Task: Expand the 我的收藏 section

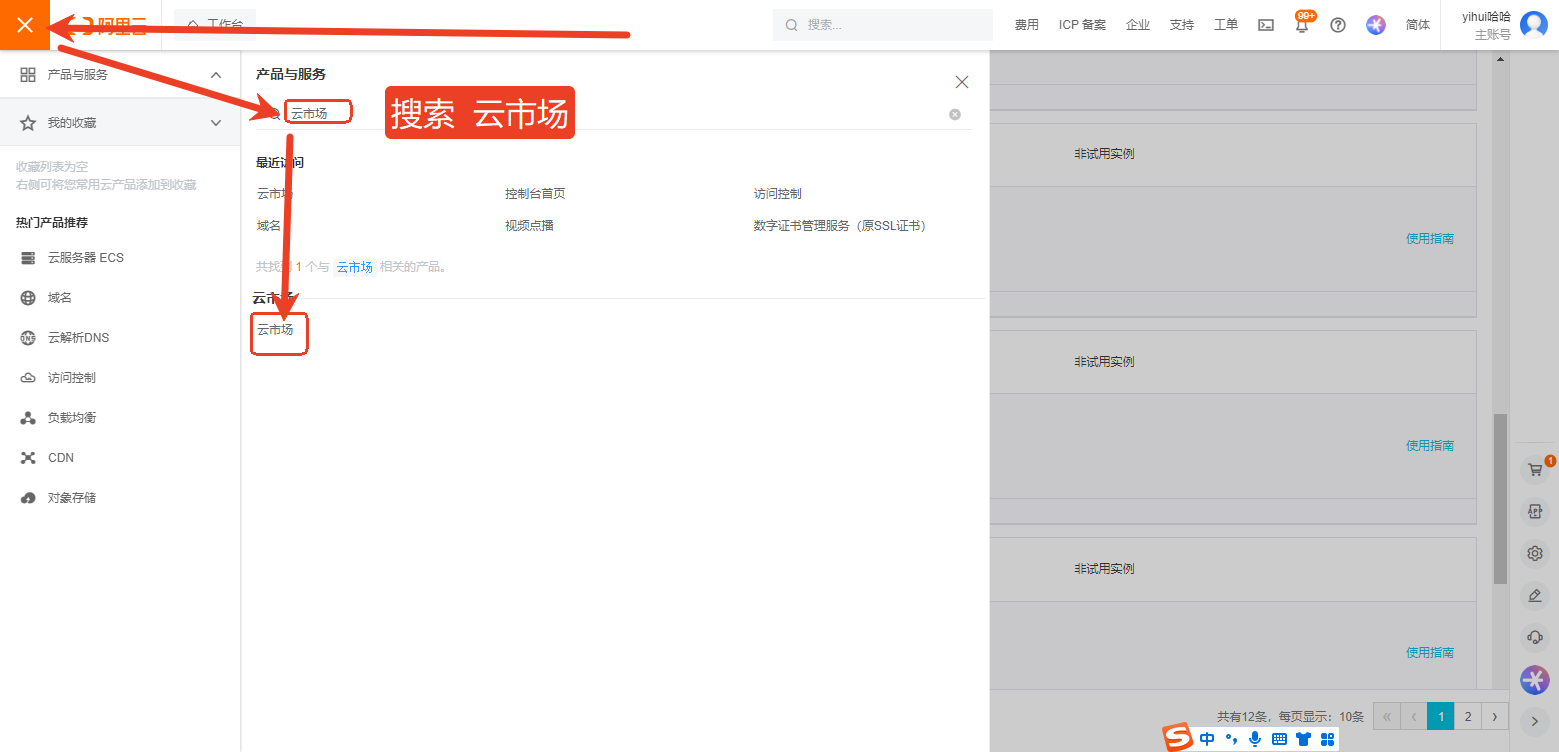Action: click(216, 123)
